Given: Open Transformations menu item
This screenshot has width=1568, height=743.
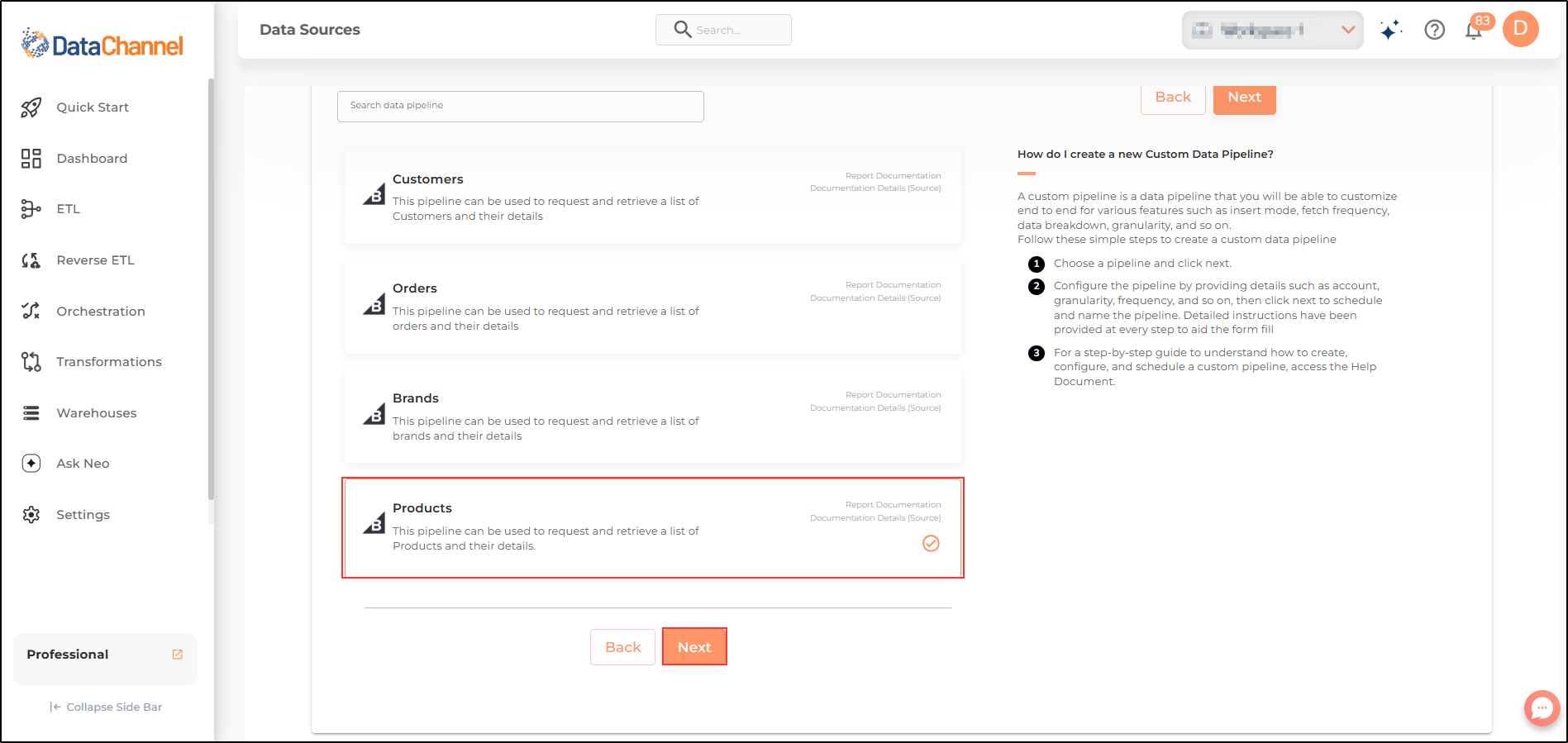Looking at the screenshot, I should pyautogui.click(x=109, y=362).
